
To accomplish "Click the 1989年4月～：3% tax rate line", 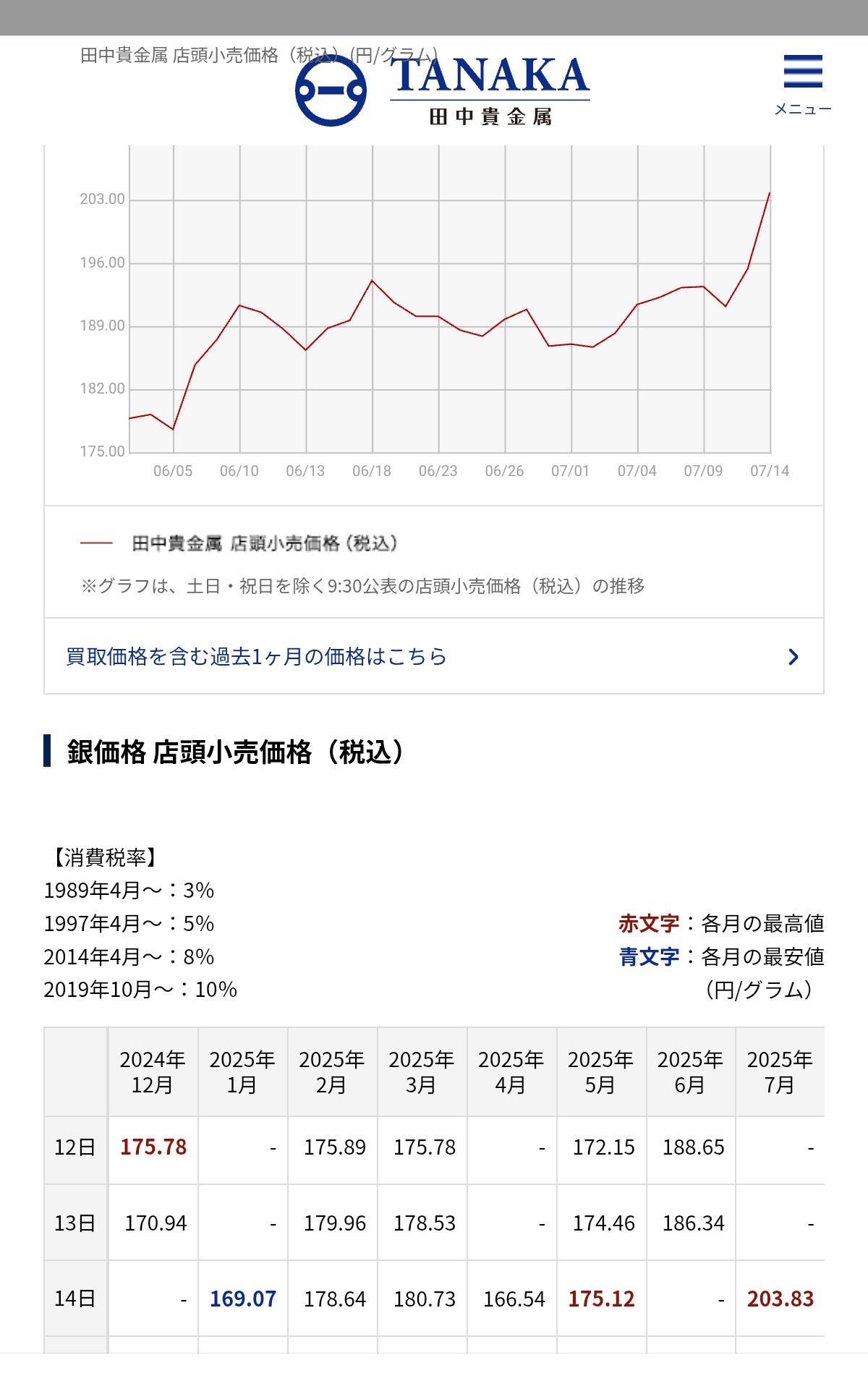I will coord(129,891).
